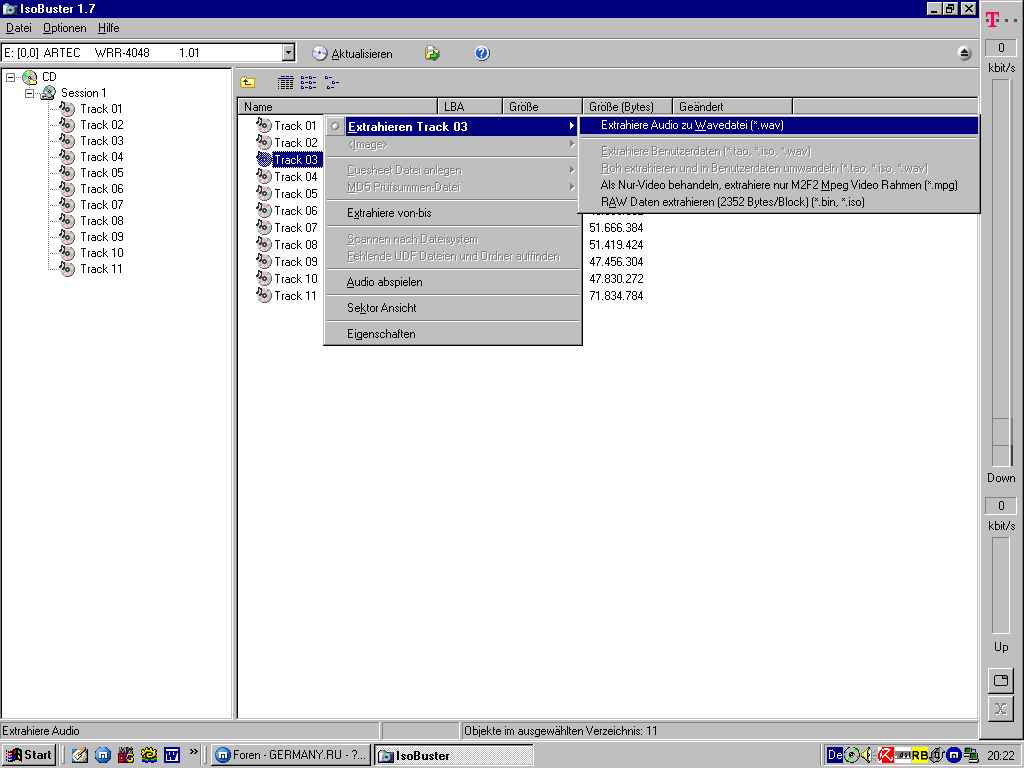Sort by the LBA column header

(x=470, y=106)
